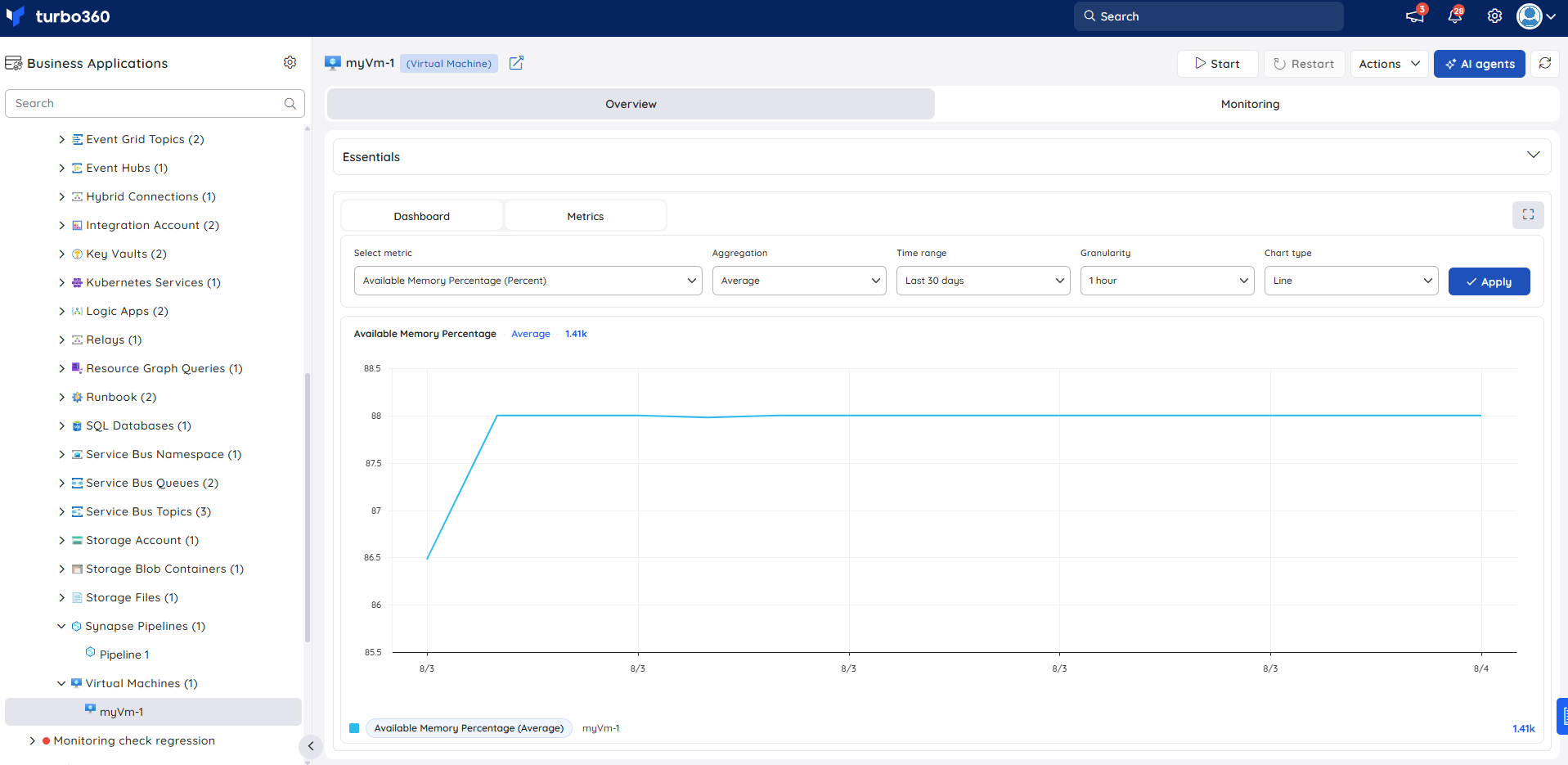Click the Average label above chart
The height and width of the screenshot is (765, 1568).
[531, 334]
